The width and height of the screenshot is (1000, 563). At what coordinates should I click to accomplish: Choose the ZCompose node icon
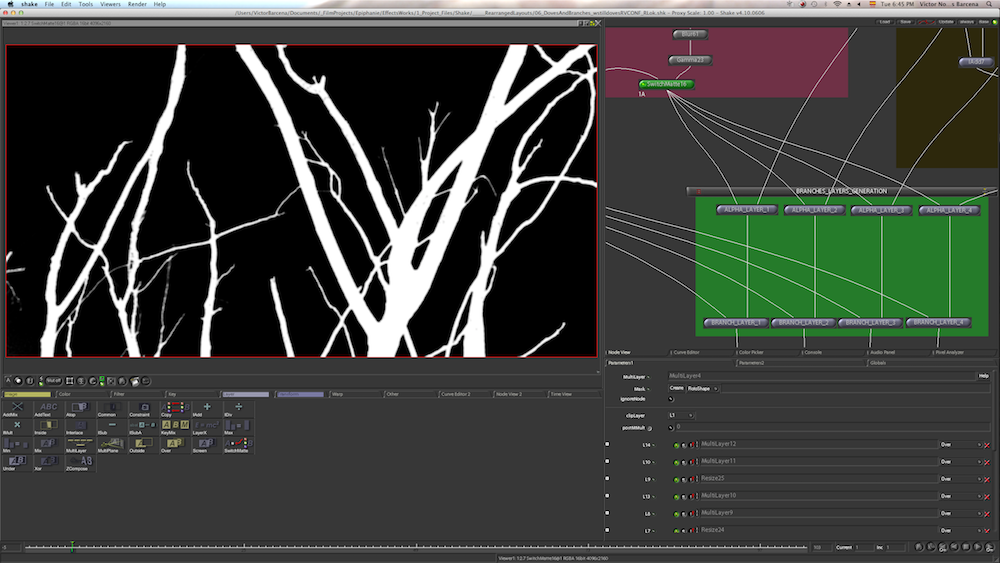point(79,459)
